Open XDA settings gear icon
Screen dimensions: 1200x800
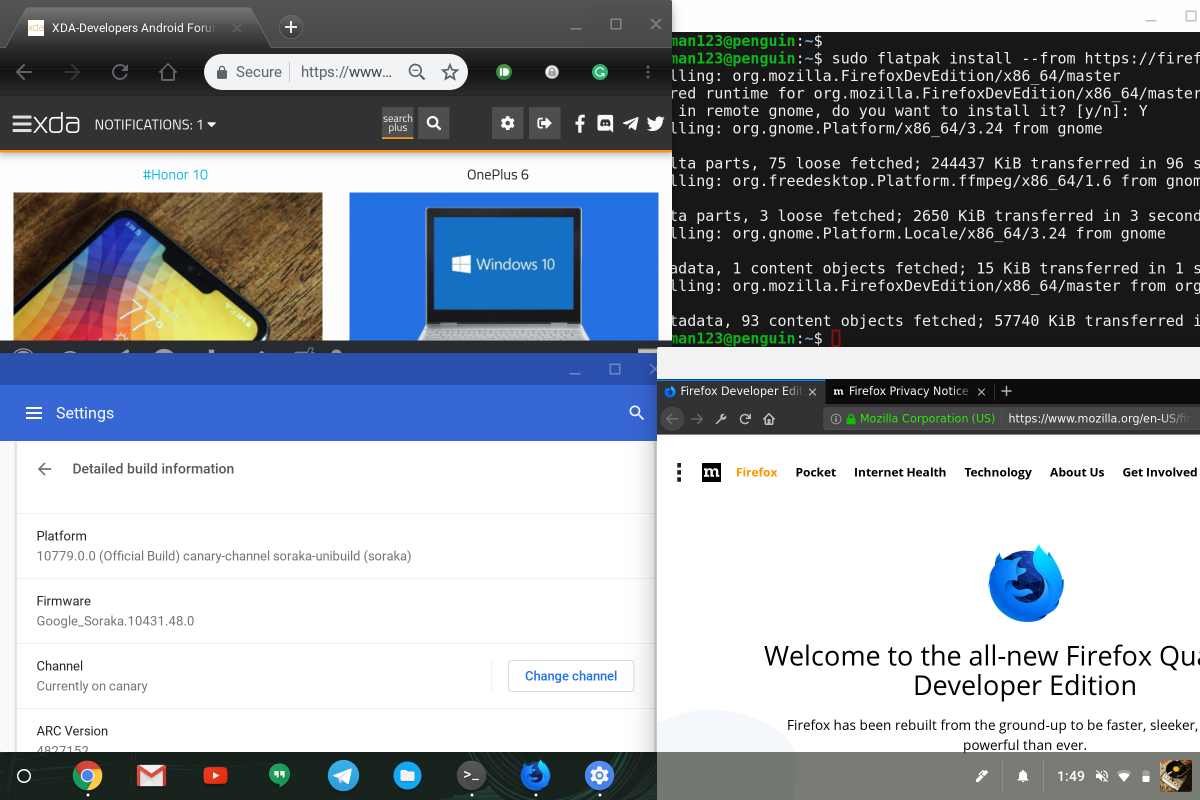tap(507, 124)
